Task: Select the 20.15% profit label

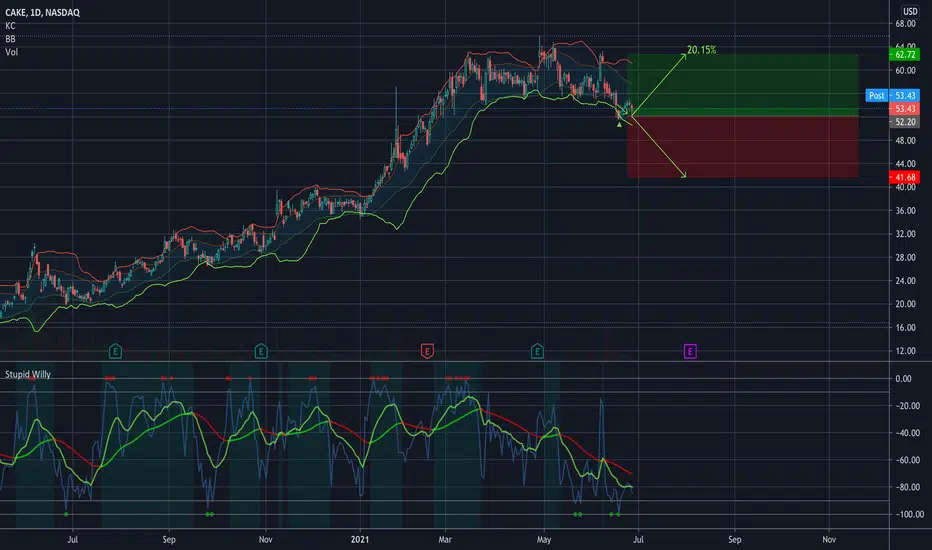Action: (701, 50)
